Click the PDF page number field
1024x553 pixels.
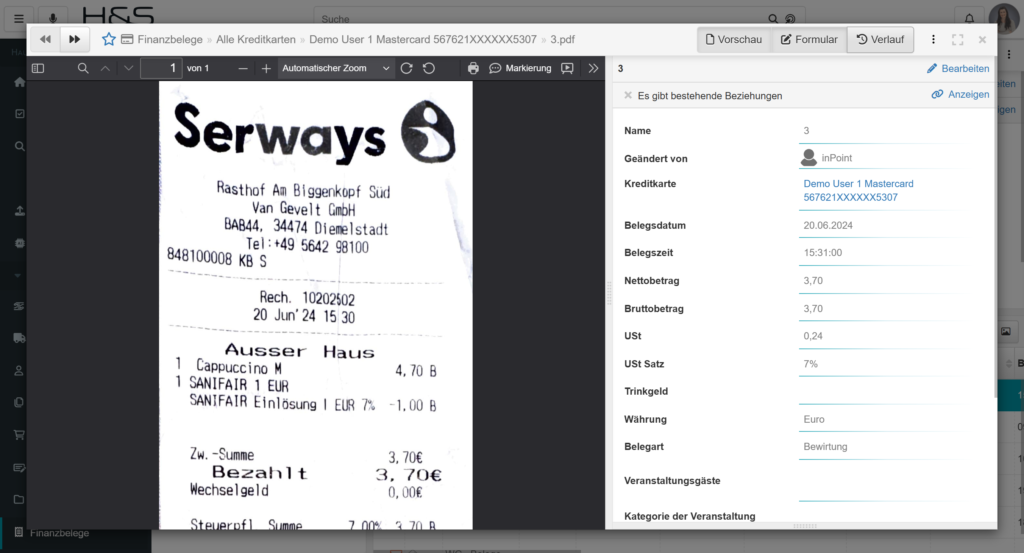point(161,68)
